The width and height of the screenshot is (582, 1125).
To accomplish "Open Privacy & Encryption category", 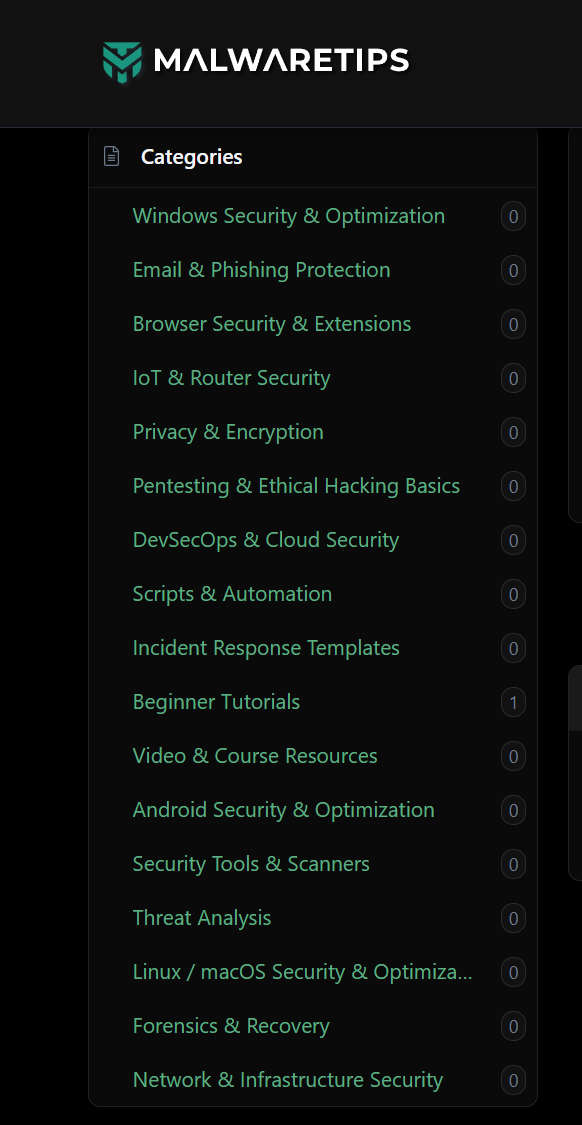I will pos(228,432).
